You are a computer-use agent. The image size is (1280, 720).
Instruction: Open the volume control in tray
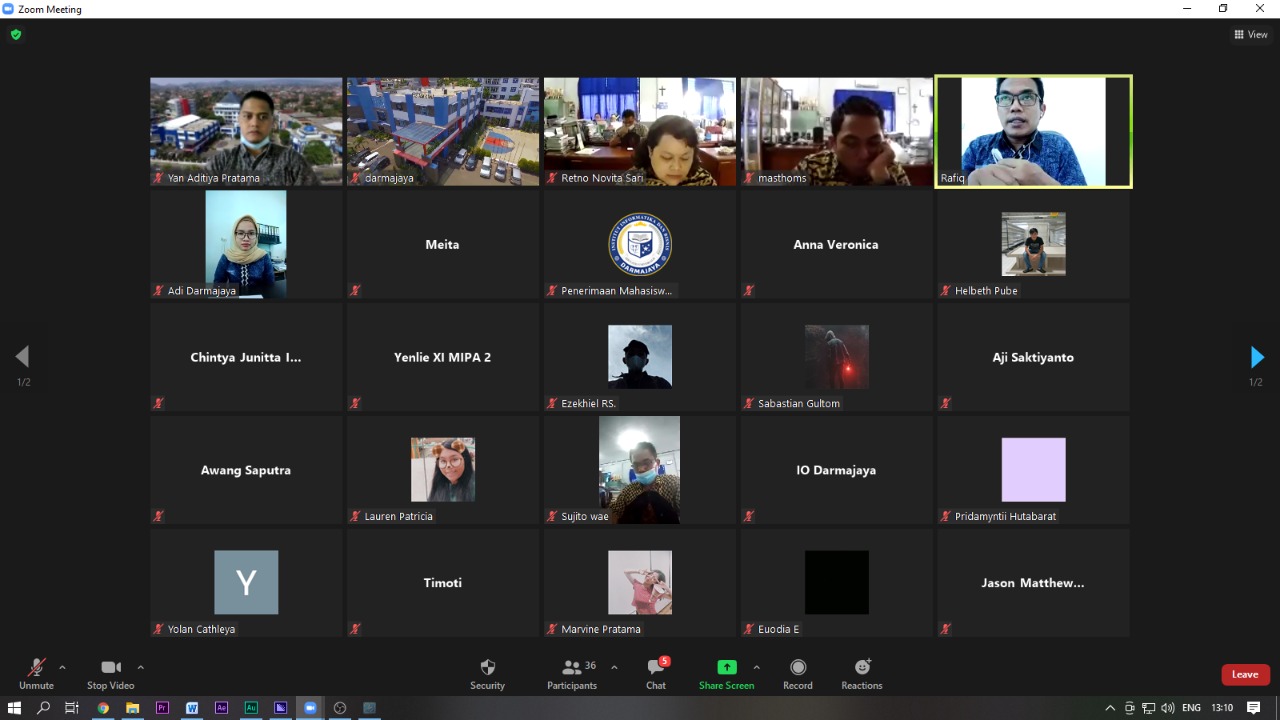tap(1167, 708)
